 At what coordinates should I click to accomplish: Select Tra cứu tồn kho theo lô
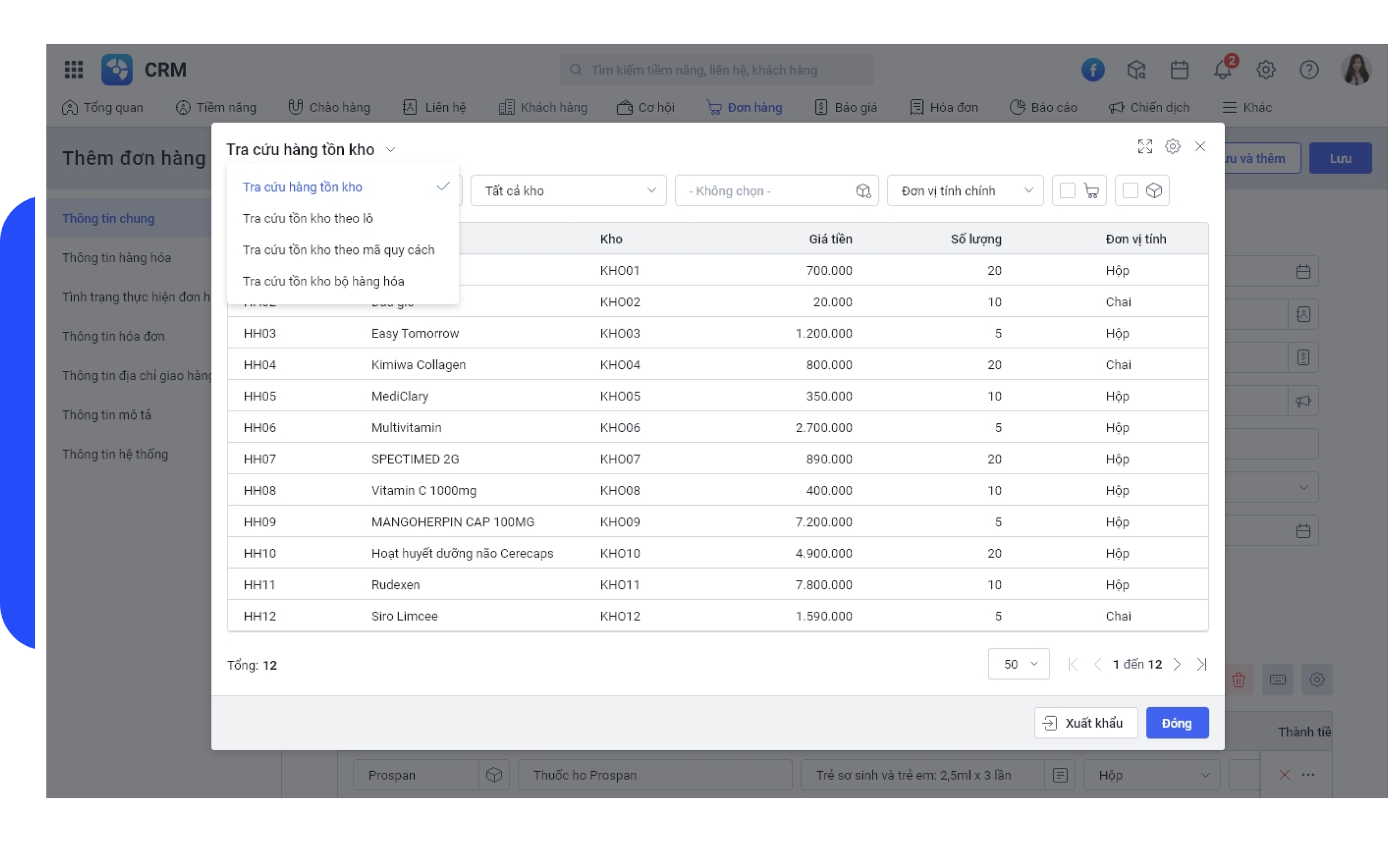point(307,219)
